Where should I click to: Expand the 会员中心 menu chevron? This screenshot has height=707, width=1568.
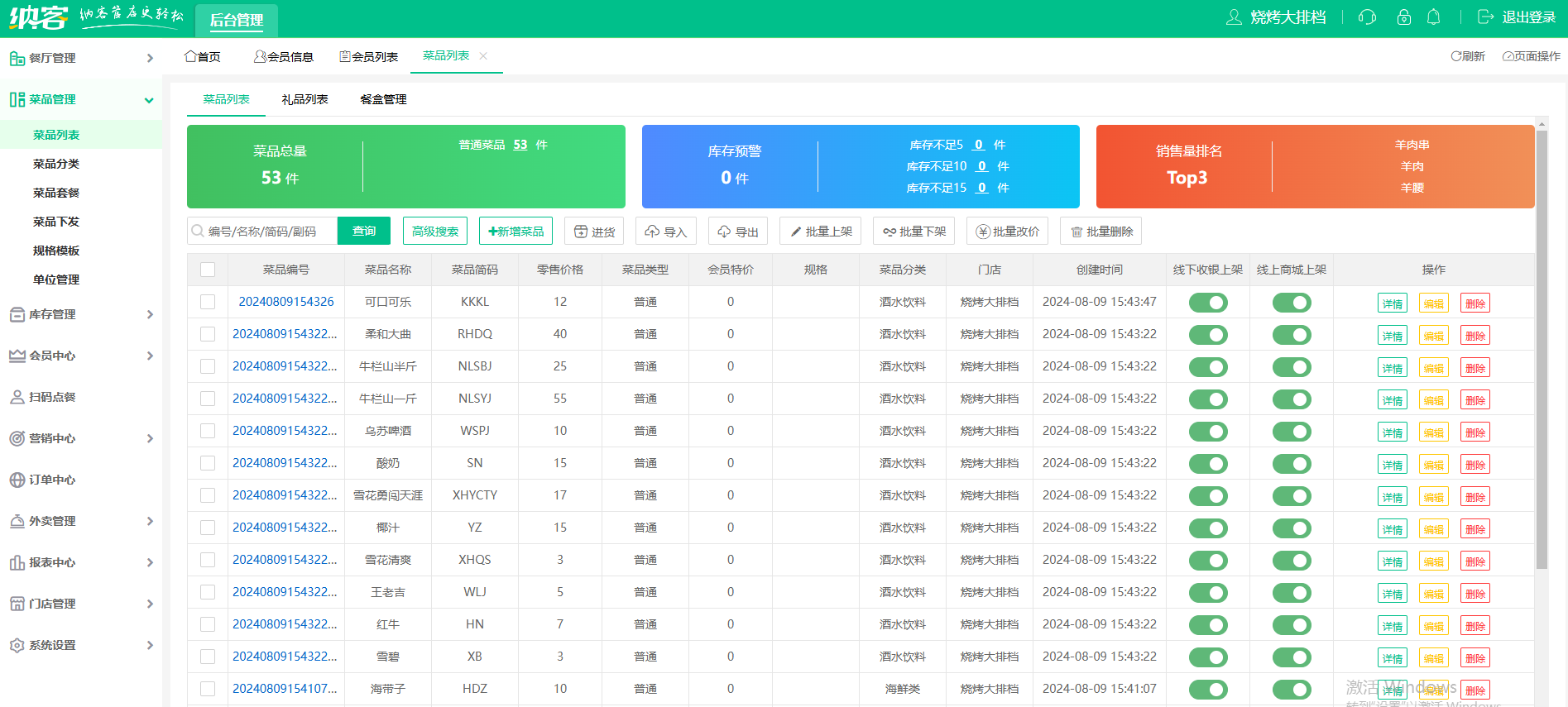tap(150, 356)
